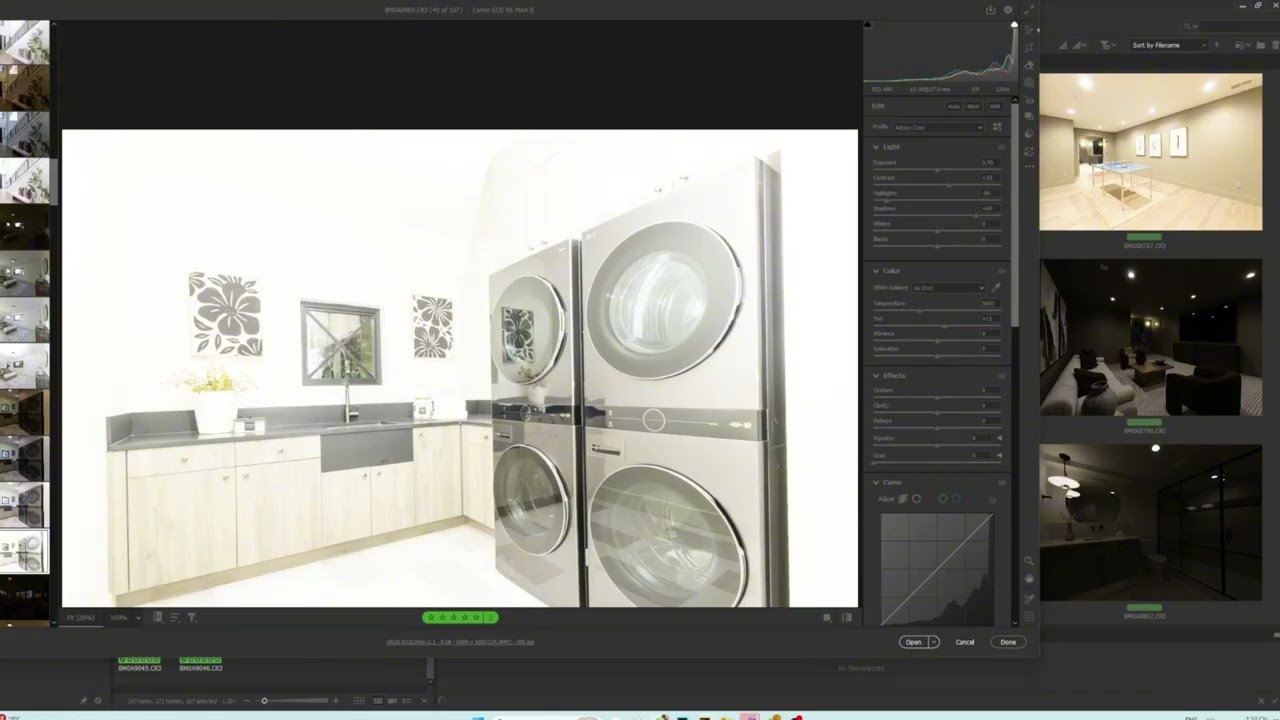Select the parametric curve adjust option
The image size is (1280, 720).
(902, 499)
